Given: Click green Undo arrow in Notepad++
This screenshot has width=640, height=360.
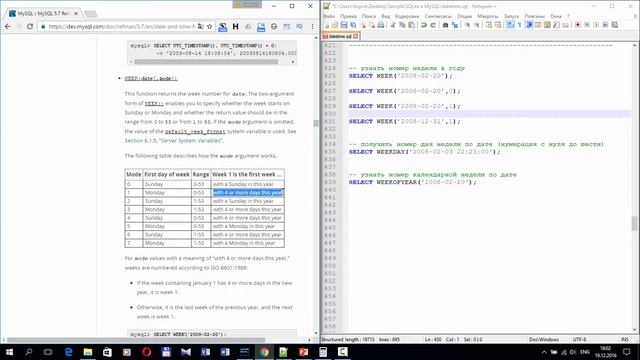Looking at the screenshot, I should click(424, 25).
